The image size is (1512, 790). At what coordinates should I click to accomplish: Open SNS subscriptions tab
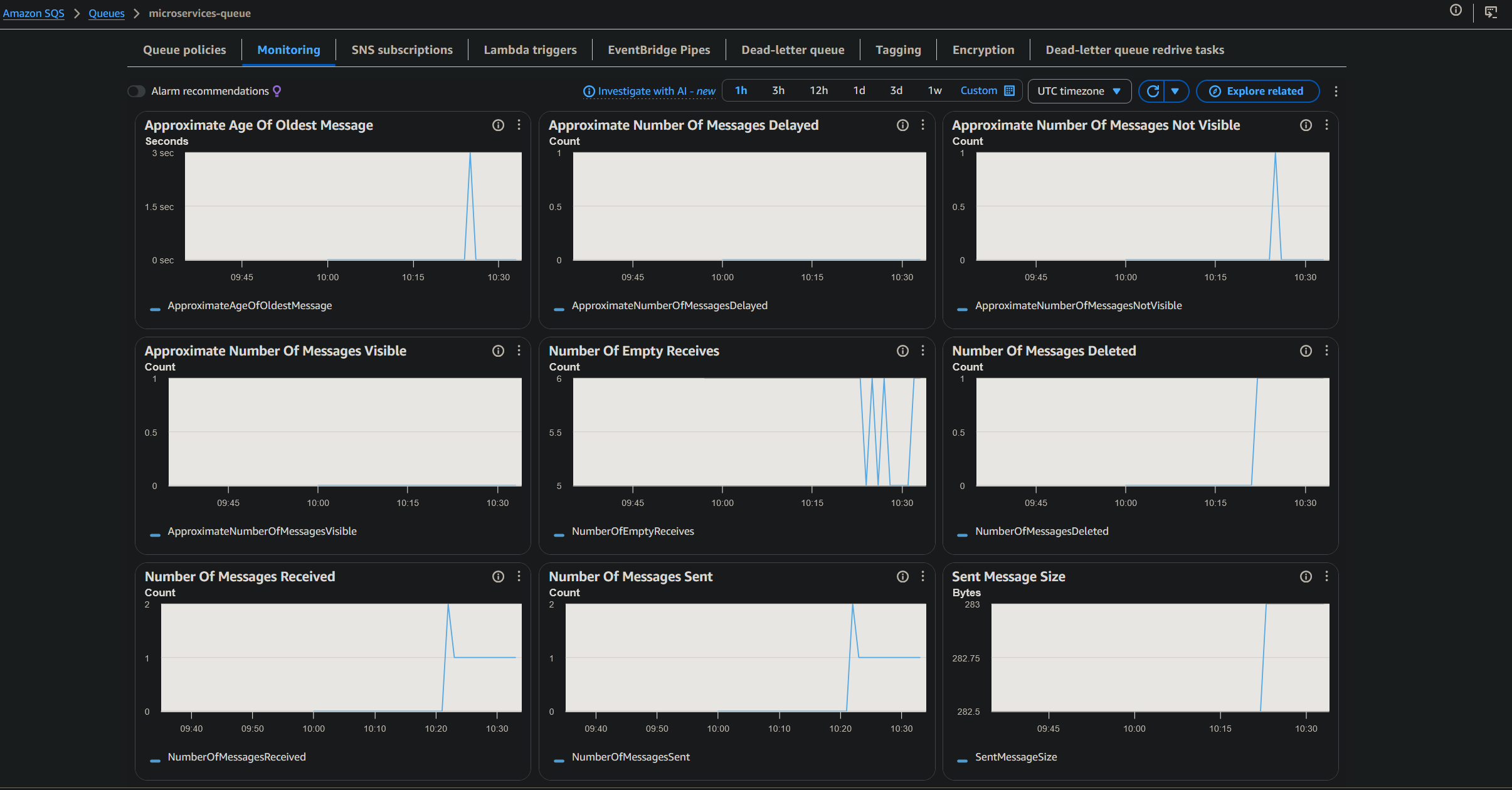[402, 50]
